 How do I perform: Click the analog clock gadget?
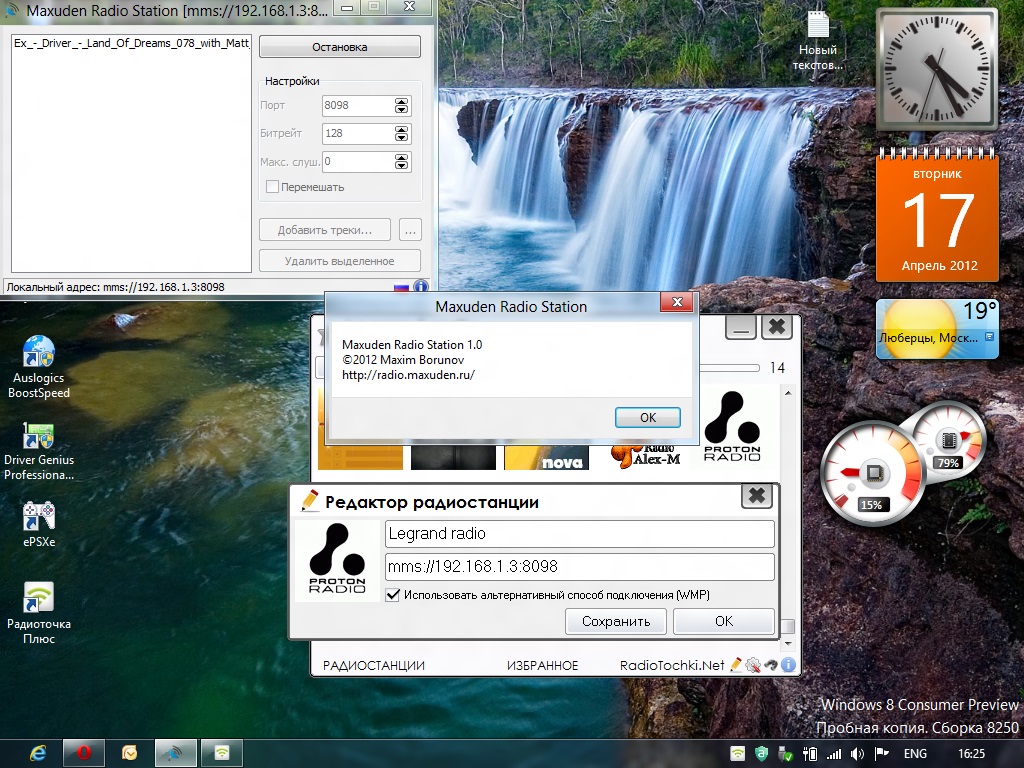937,69
